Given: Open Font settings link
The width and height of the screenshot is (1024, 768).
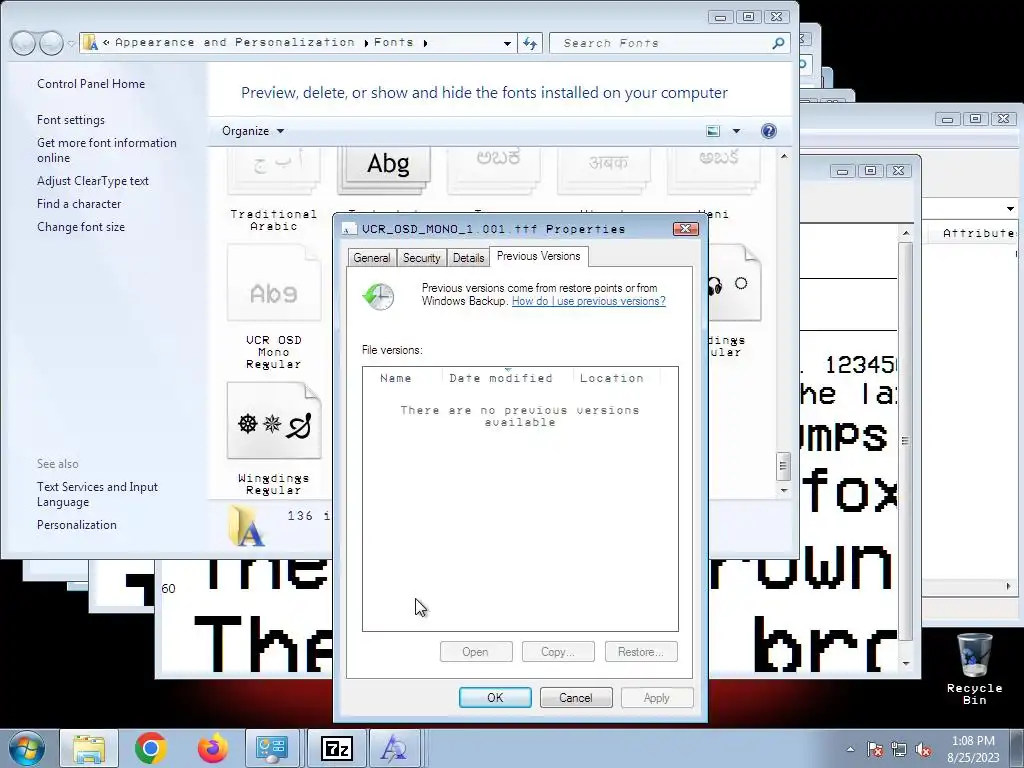Looking at the screenshot, I should point(71,120).
